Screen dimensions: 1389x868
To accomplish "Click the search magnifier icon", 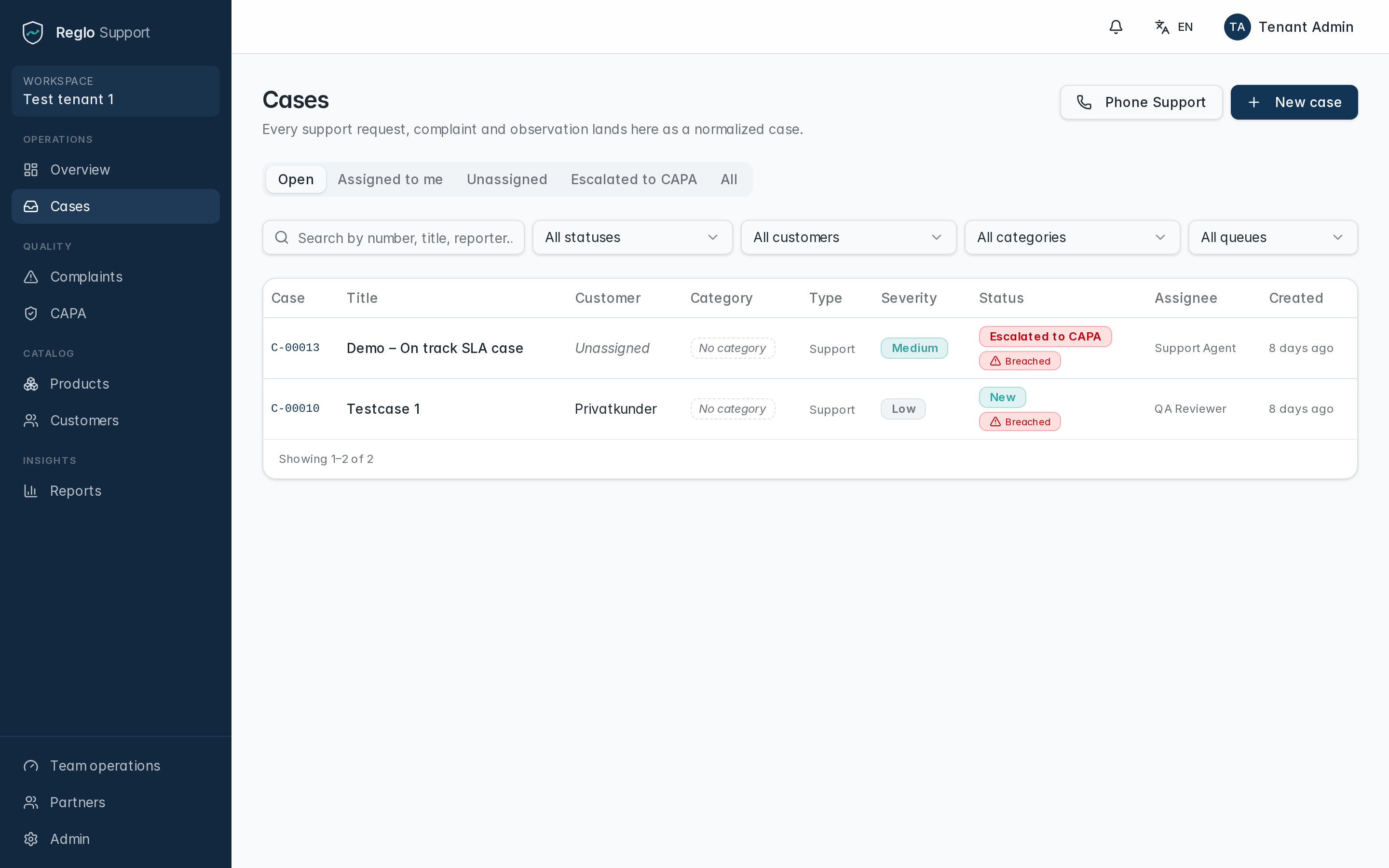I will pos(282,238).
